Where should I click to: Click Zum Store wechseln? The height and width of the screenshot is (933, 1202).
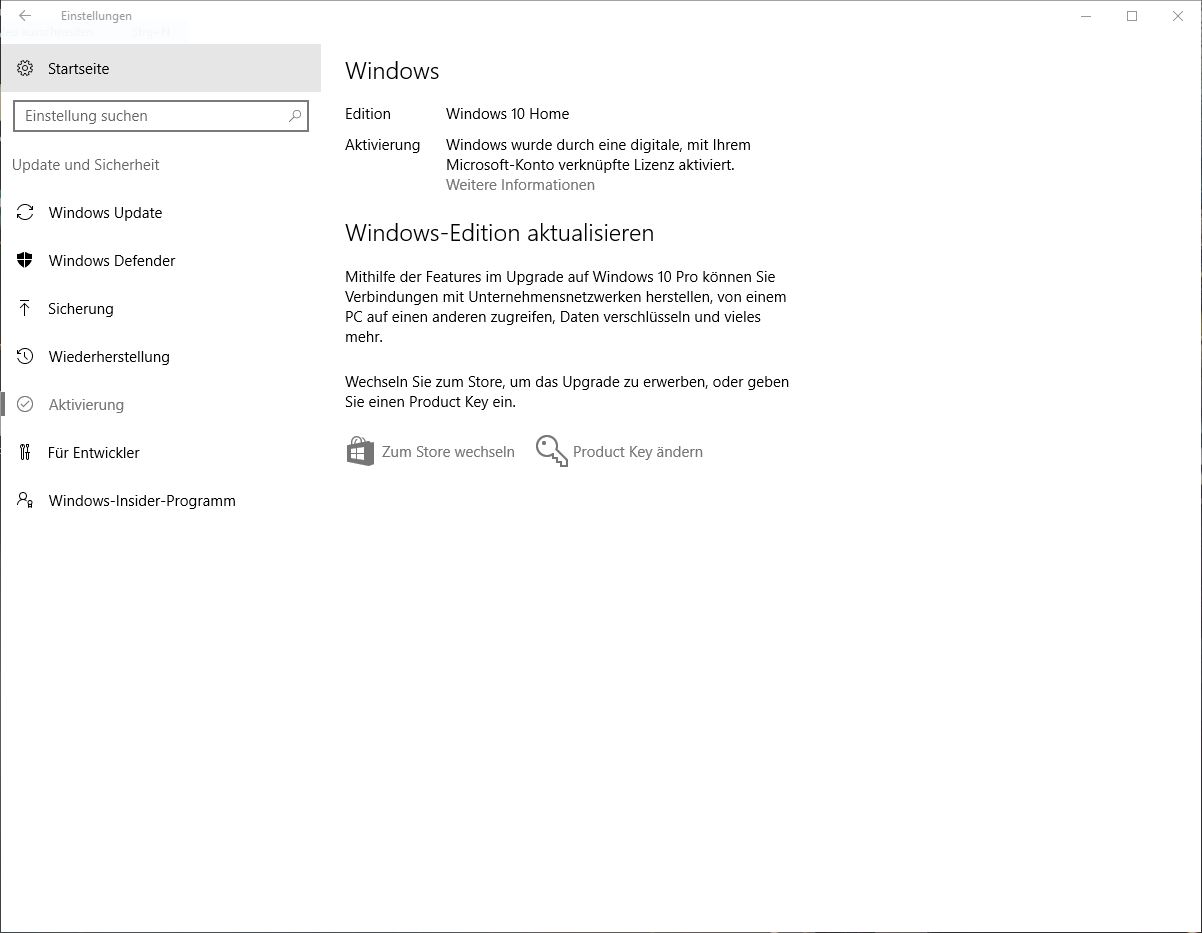[x=431, y=452]
